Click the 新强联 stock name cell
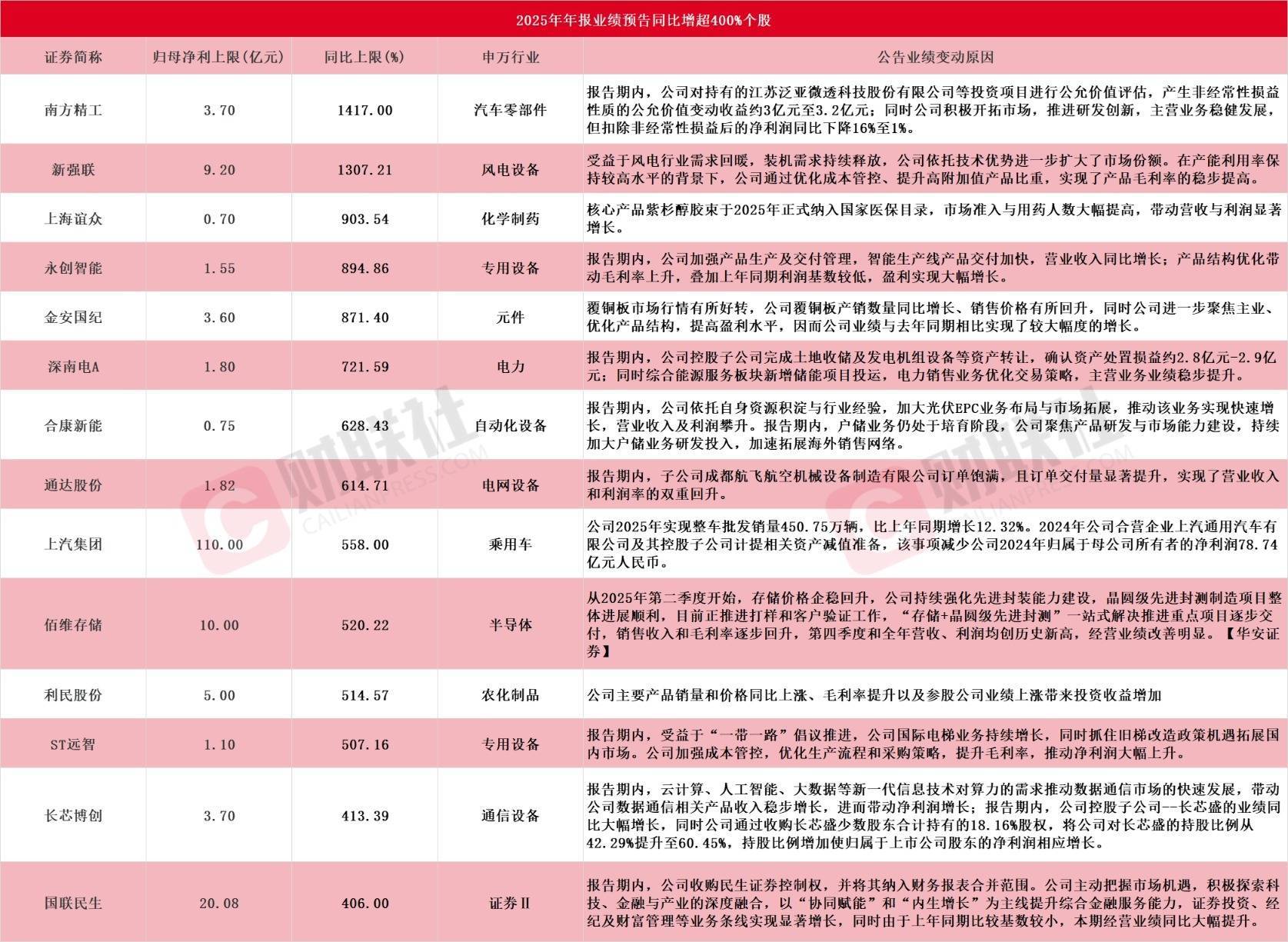This screenshot has height=942, width=1288. tap(73, 170)
